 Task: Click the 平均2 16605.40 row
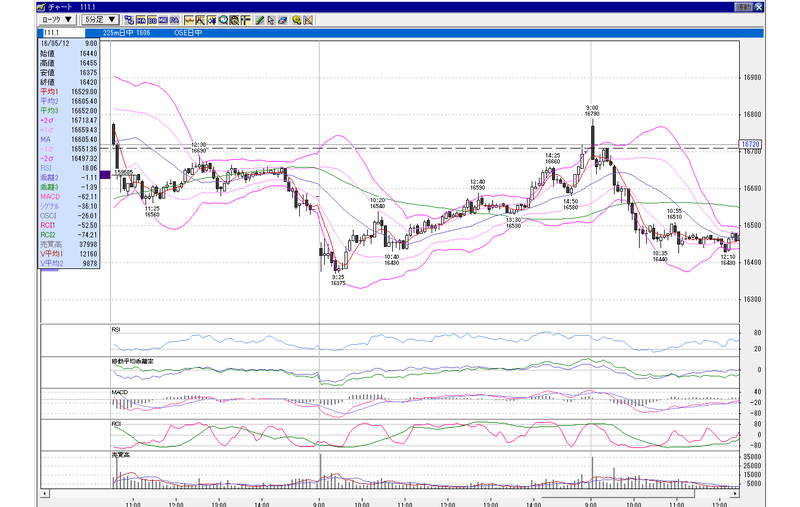pos(69,102)
